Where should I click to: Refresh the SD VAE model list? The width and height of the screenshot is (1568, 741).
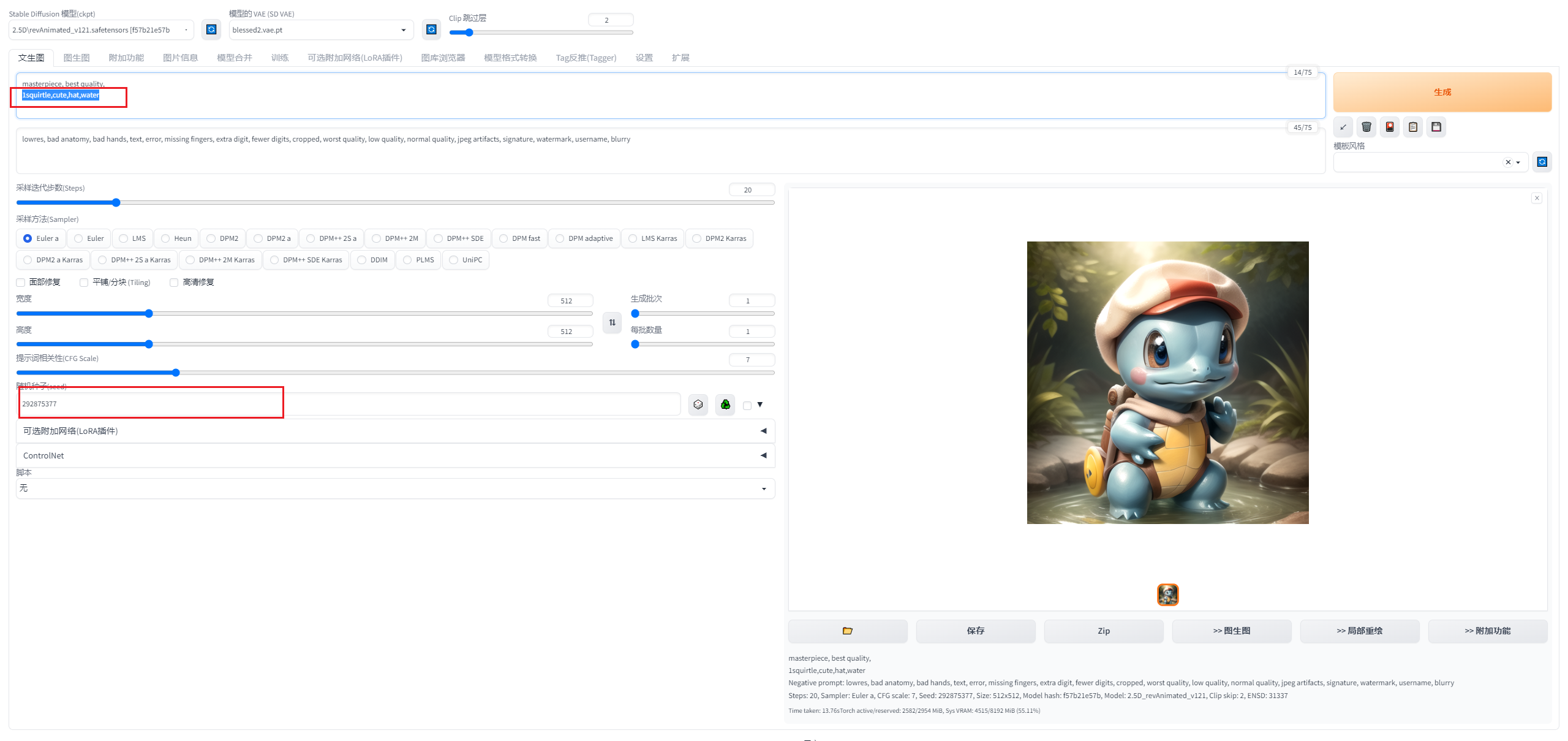[431, 29]
